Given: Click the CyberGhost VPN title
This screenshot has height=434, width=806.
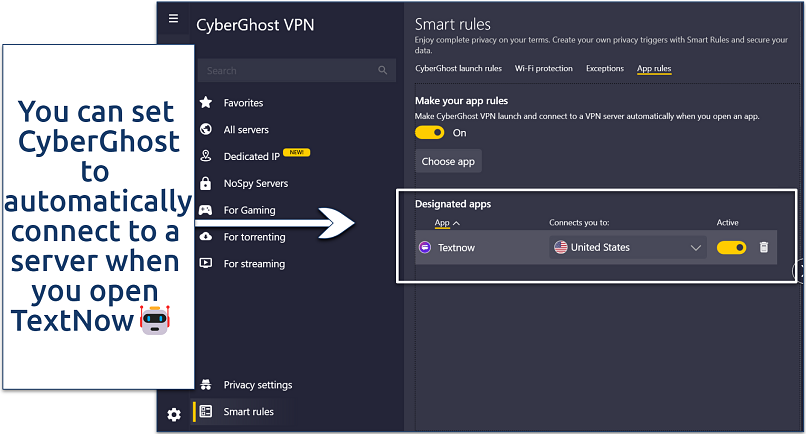Looking at the screenshot, I should tap(255, 25).
